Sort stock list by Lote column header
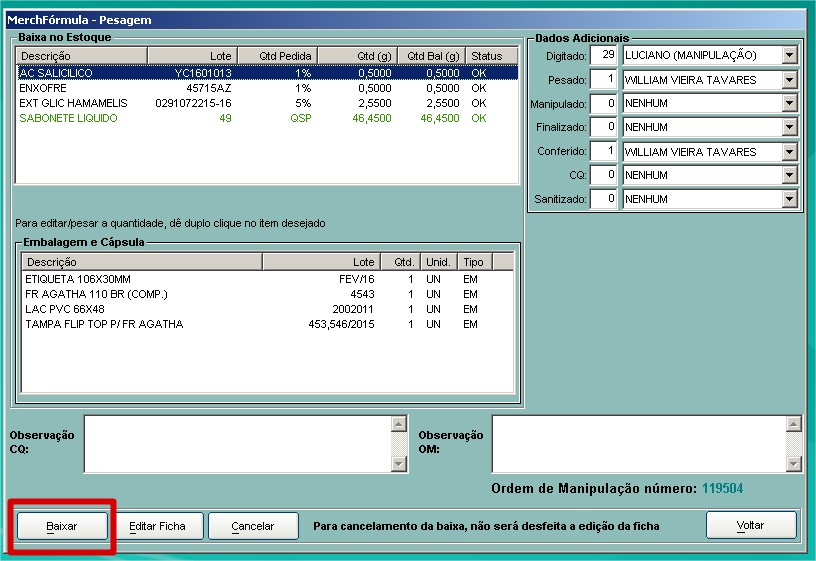 pos(195,56)
